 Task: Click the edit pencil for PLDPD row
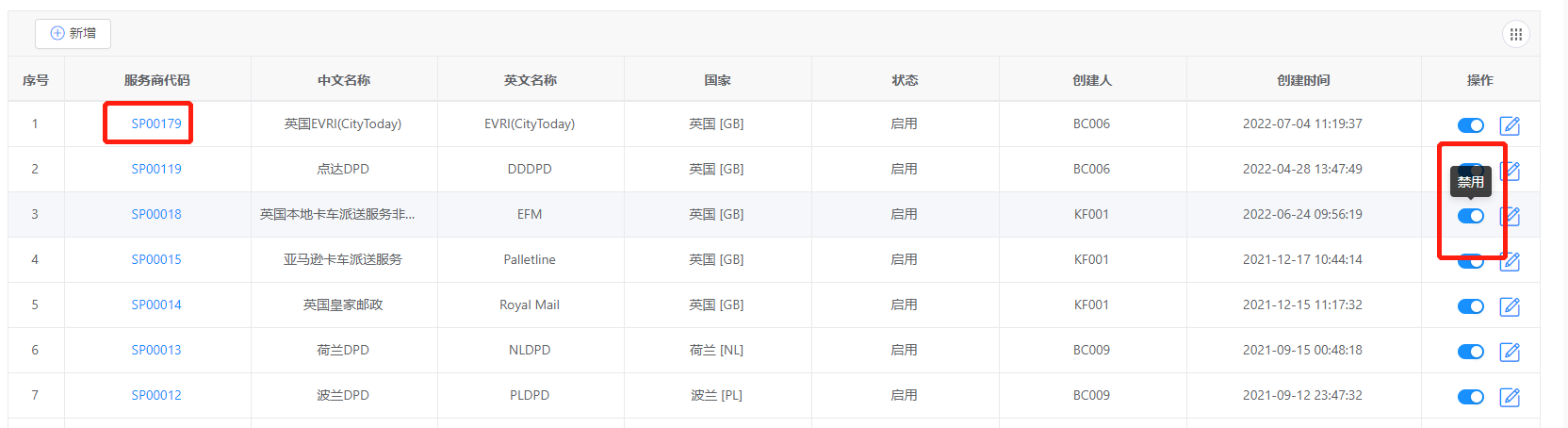(1510, 397)
